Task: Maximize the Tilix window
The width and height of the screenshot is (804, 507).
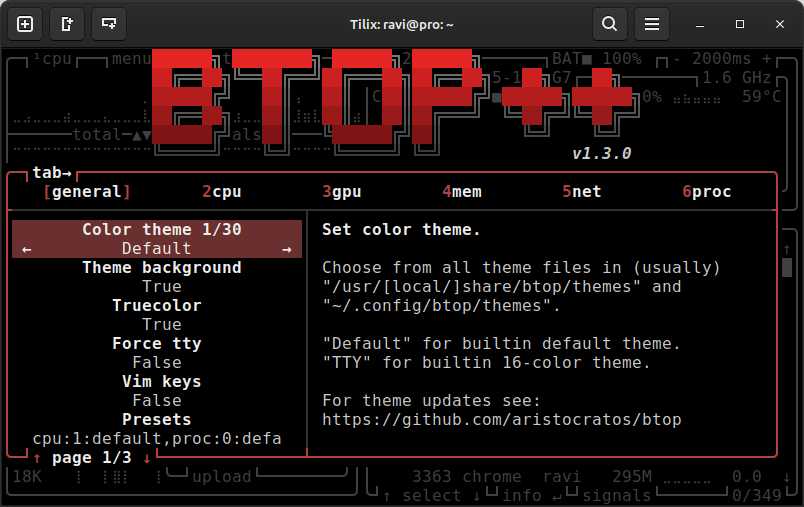Action: click(739, 24)
